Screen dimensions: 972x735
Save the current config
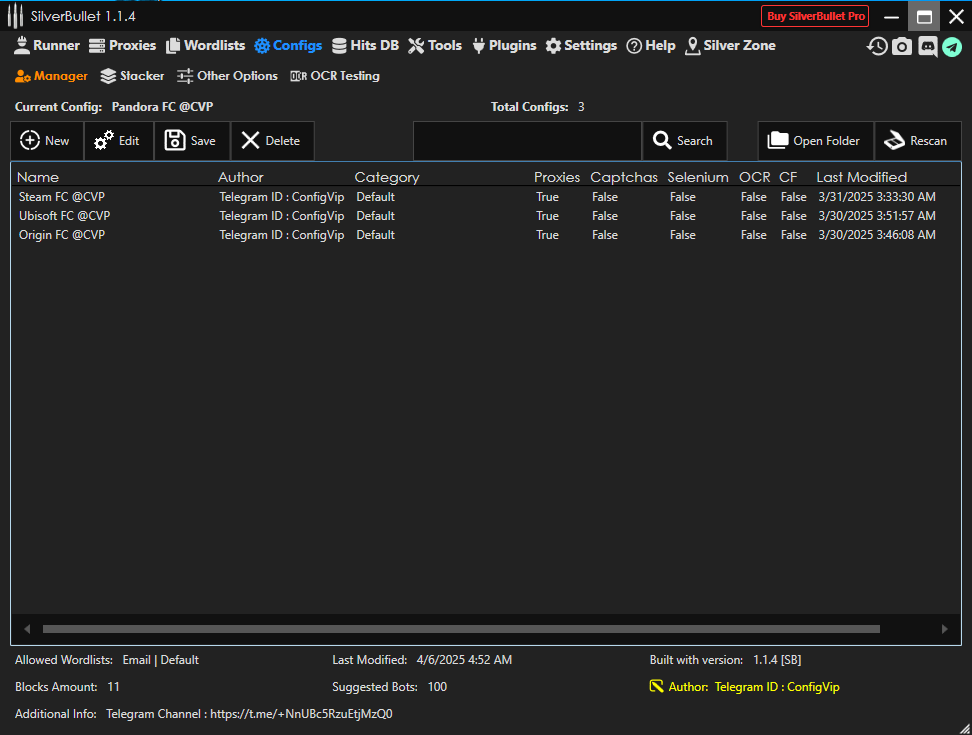(x=192, y=141)
